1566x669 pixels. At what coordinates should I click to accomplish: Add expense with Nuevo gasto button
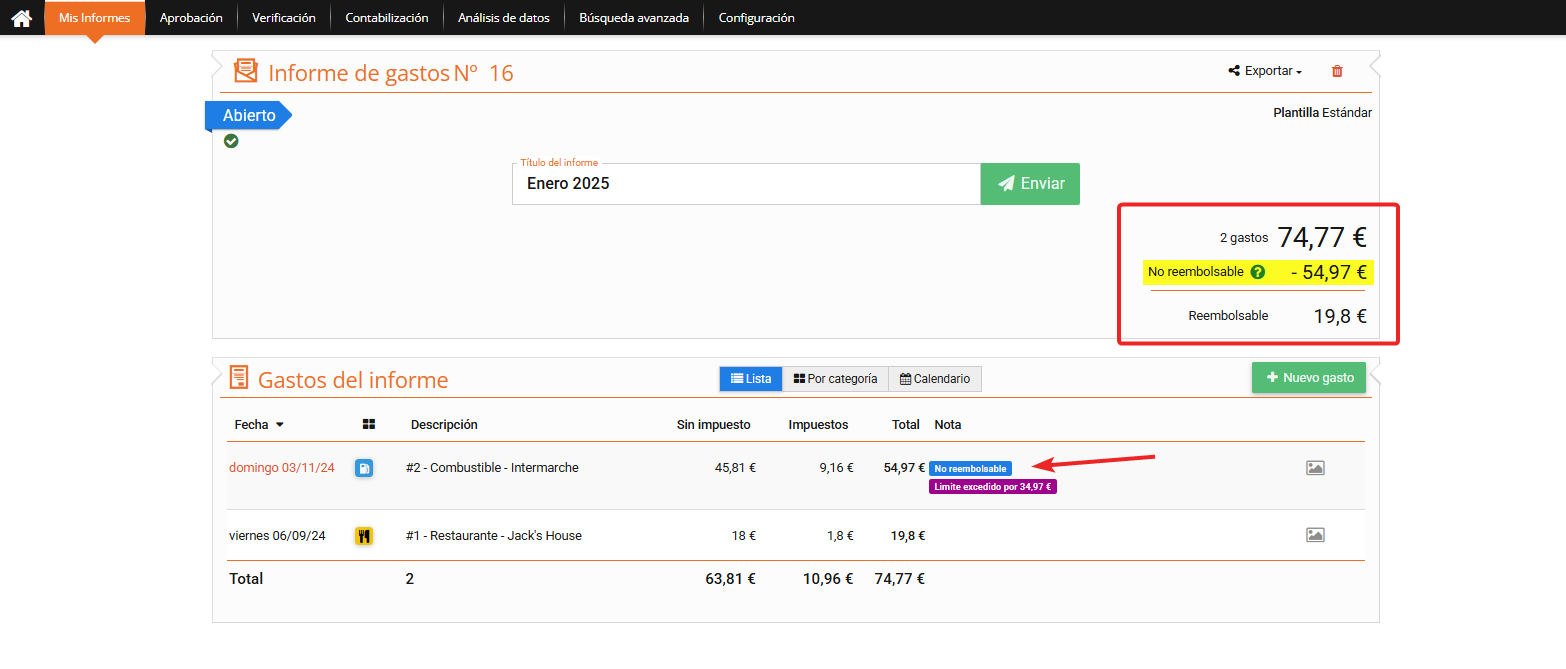pyautogui.click(x=1309, y=378)
